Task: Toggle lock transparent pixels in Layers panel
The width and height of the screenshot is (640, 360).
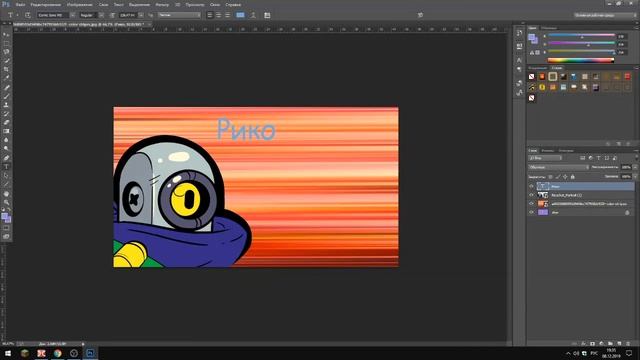Action: click(551, 177)
